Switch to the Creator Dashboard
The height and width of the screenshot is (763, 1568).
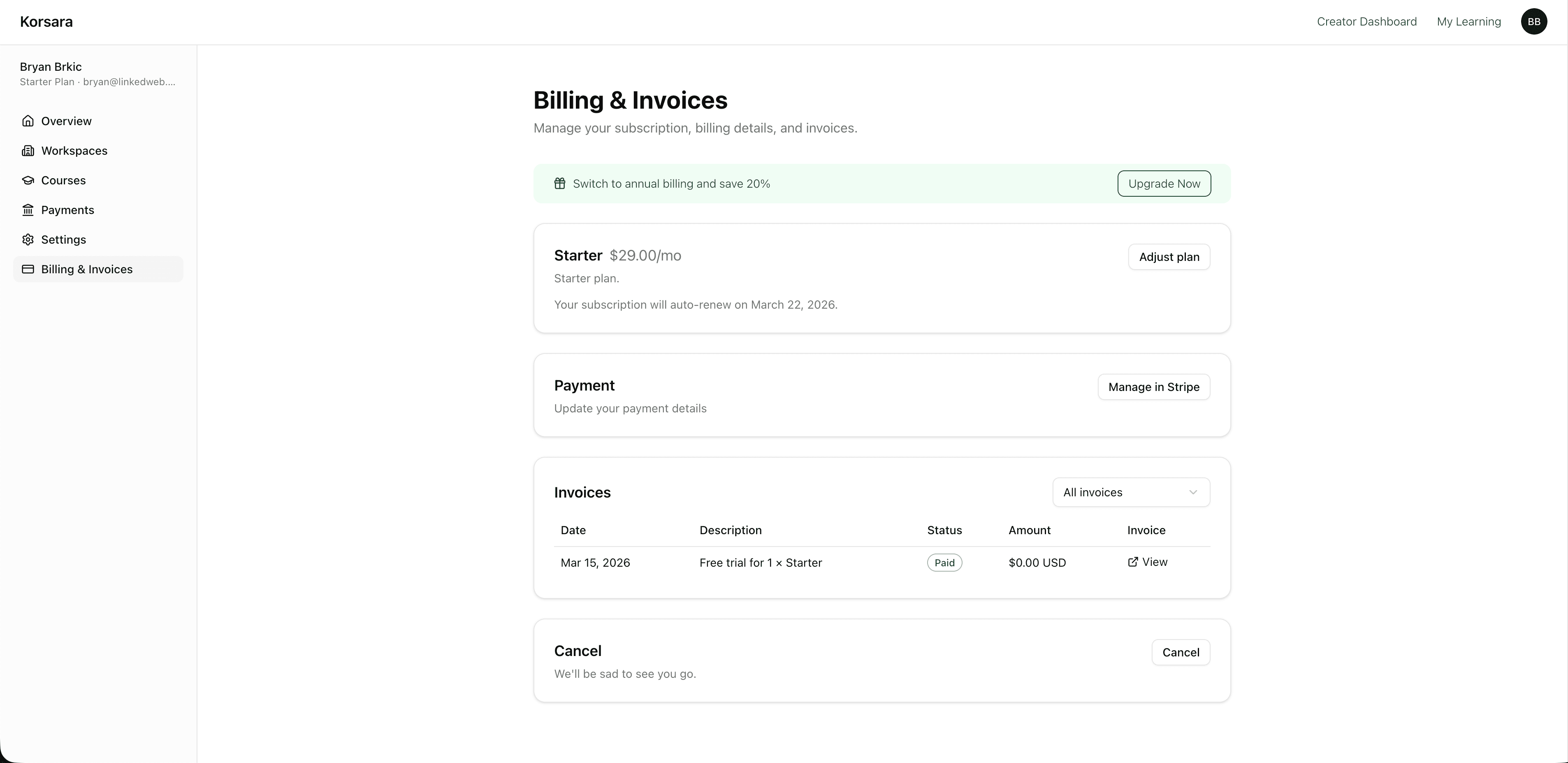pyautogui.click(x=1366, y=21)
